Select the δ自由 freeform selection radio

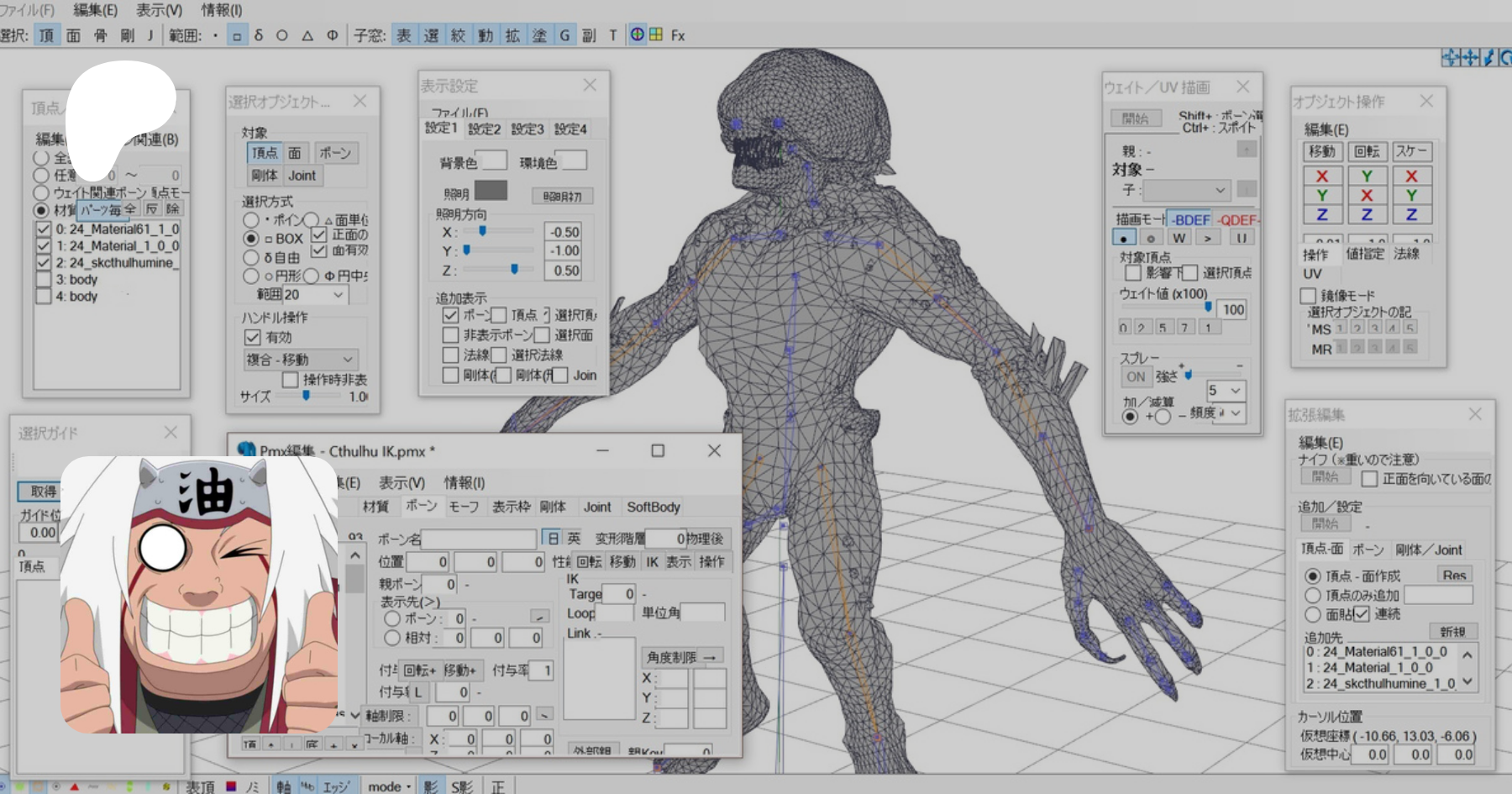click(x=251, y=258)
